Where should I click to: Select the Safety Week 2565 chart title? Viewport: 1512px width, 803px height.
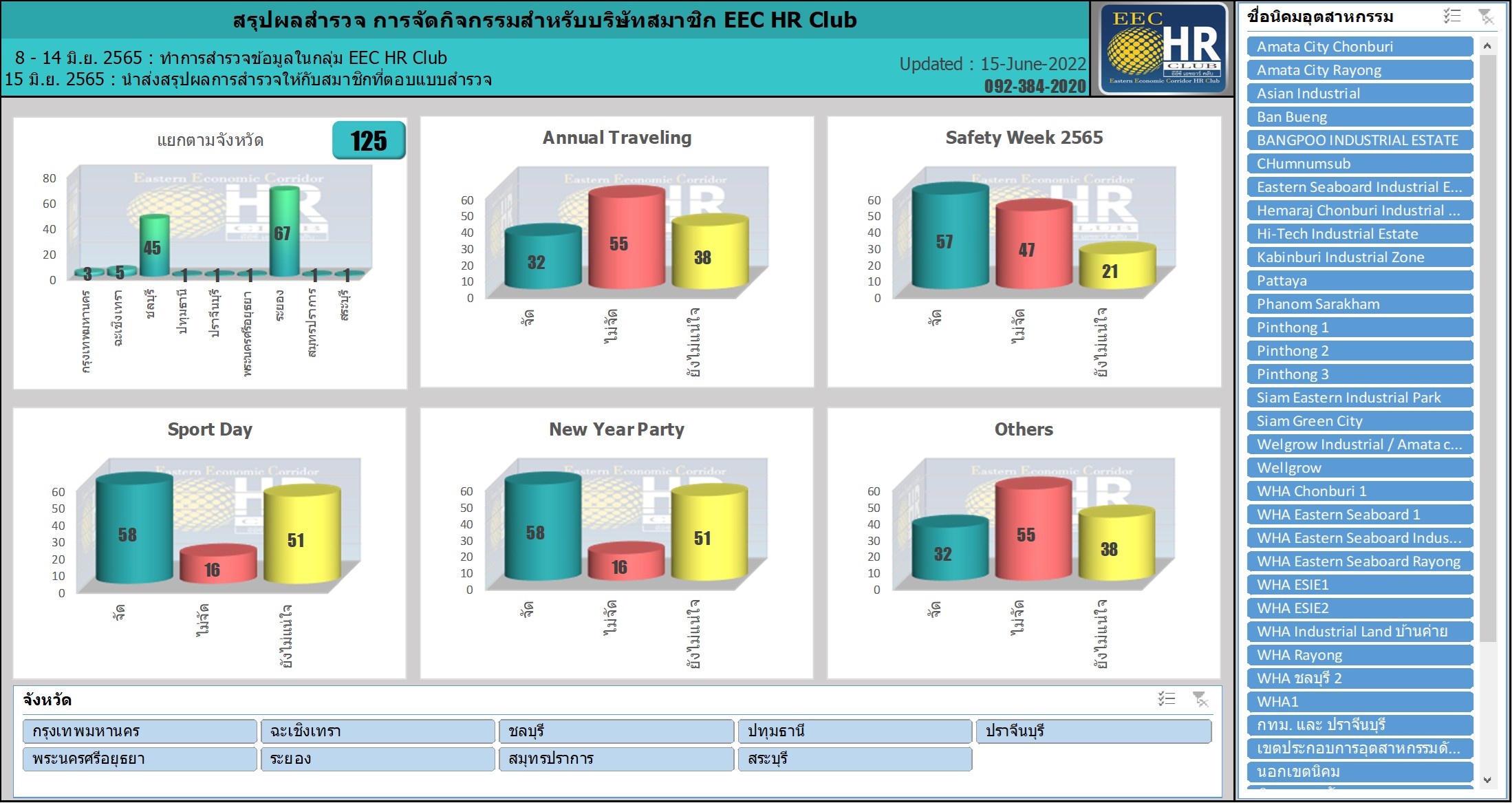(x=1024, y=138)
